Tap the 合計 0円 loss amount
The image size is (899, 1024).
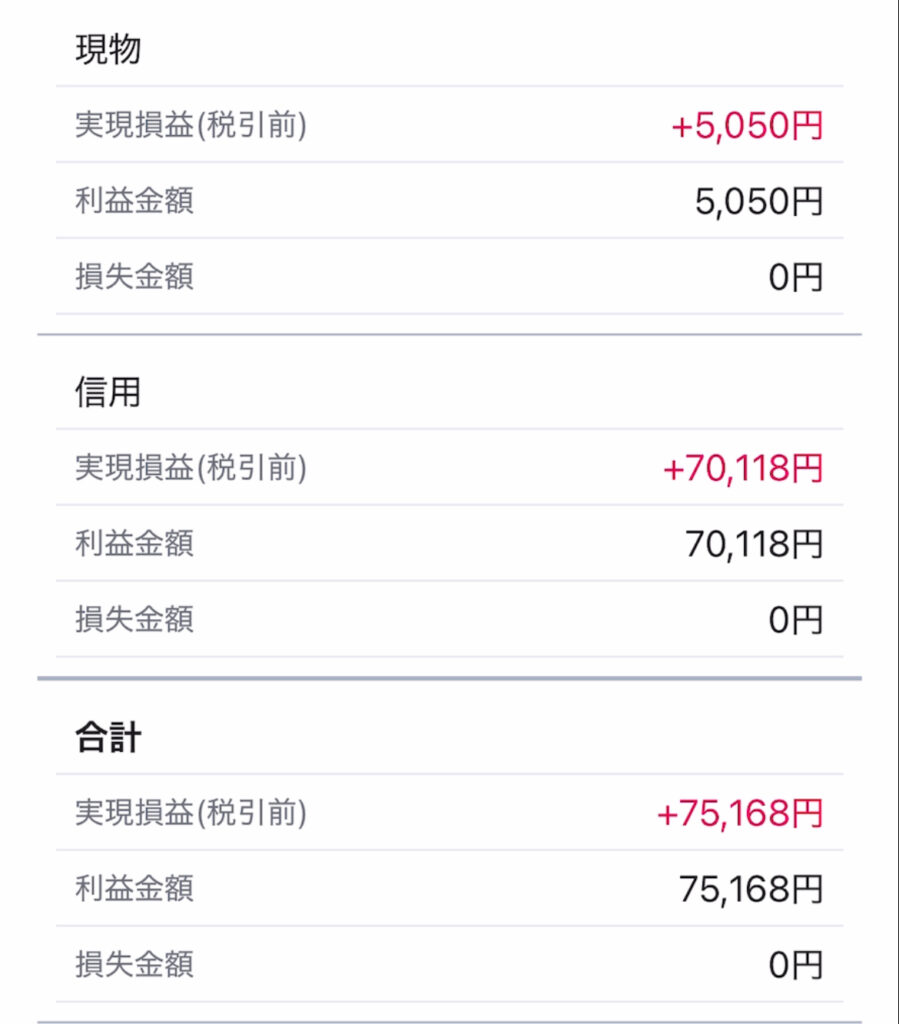(x=795, y=965)
